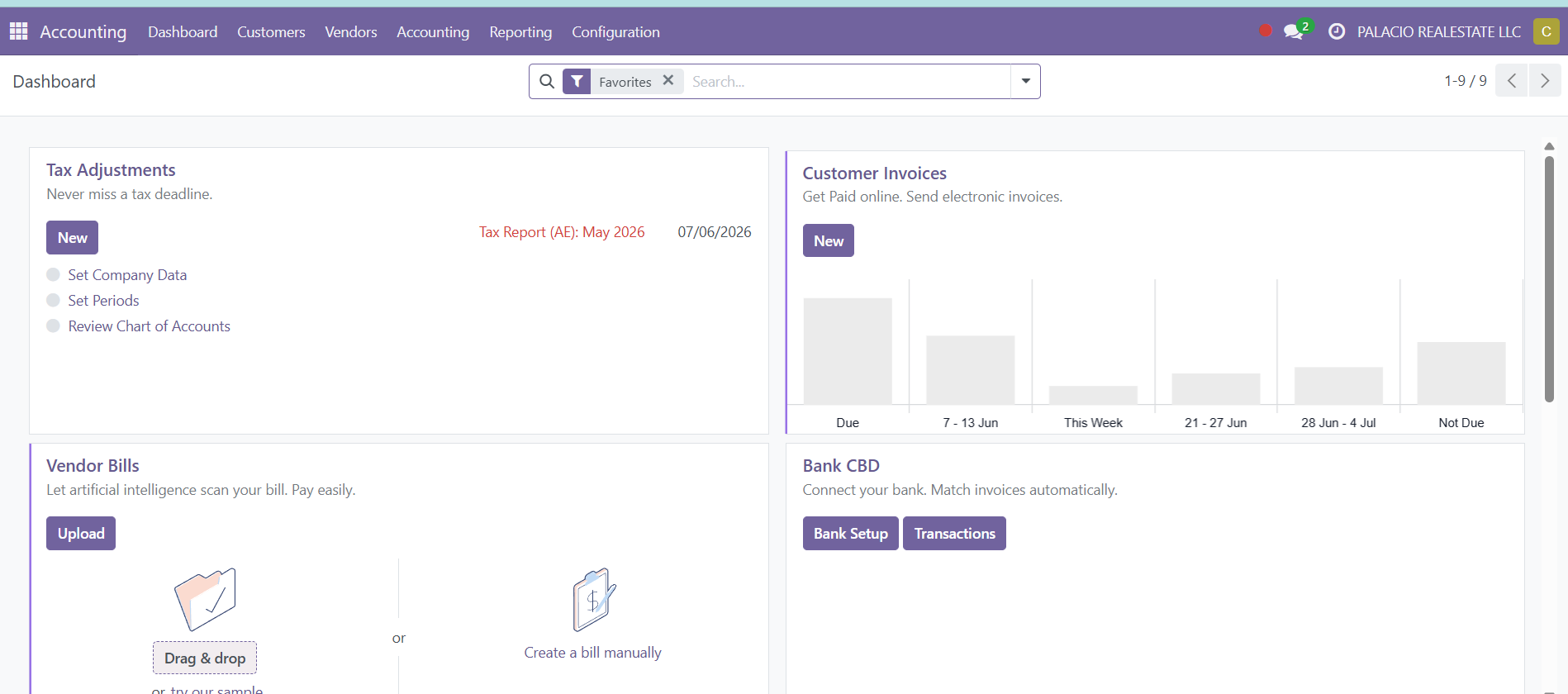The height and width of the screenshot is (694, 1568).
Task: Upload a vendor bill
Action: [81, 533]
